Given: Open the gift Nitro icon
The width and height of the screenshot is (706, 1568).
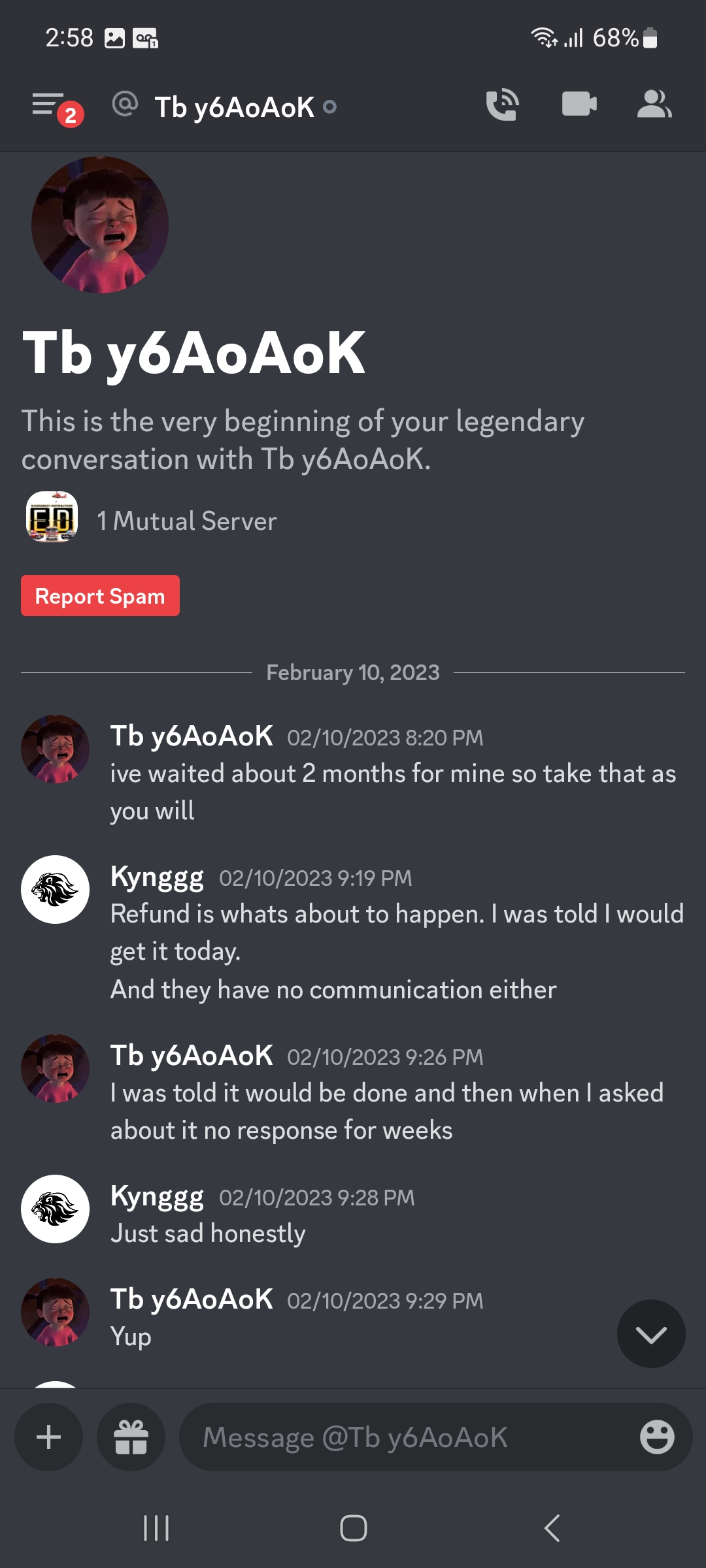Looking at the screenshot, I should tap(131, 1437).
